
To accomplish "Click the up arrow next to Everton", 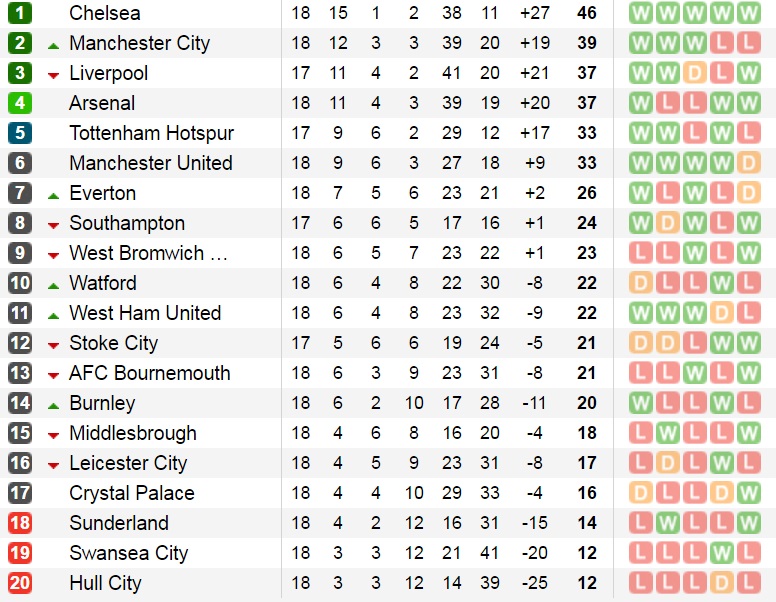I will tap(53, 195).
